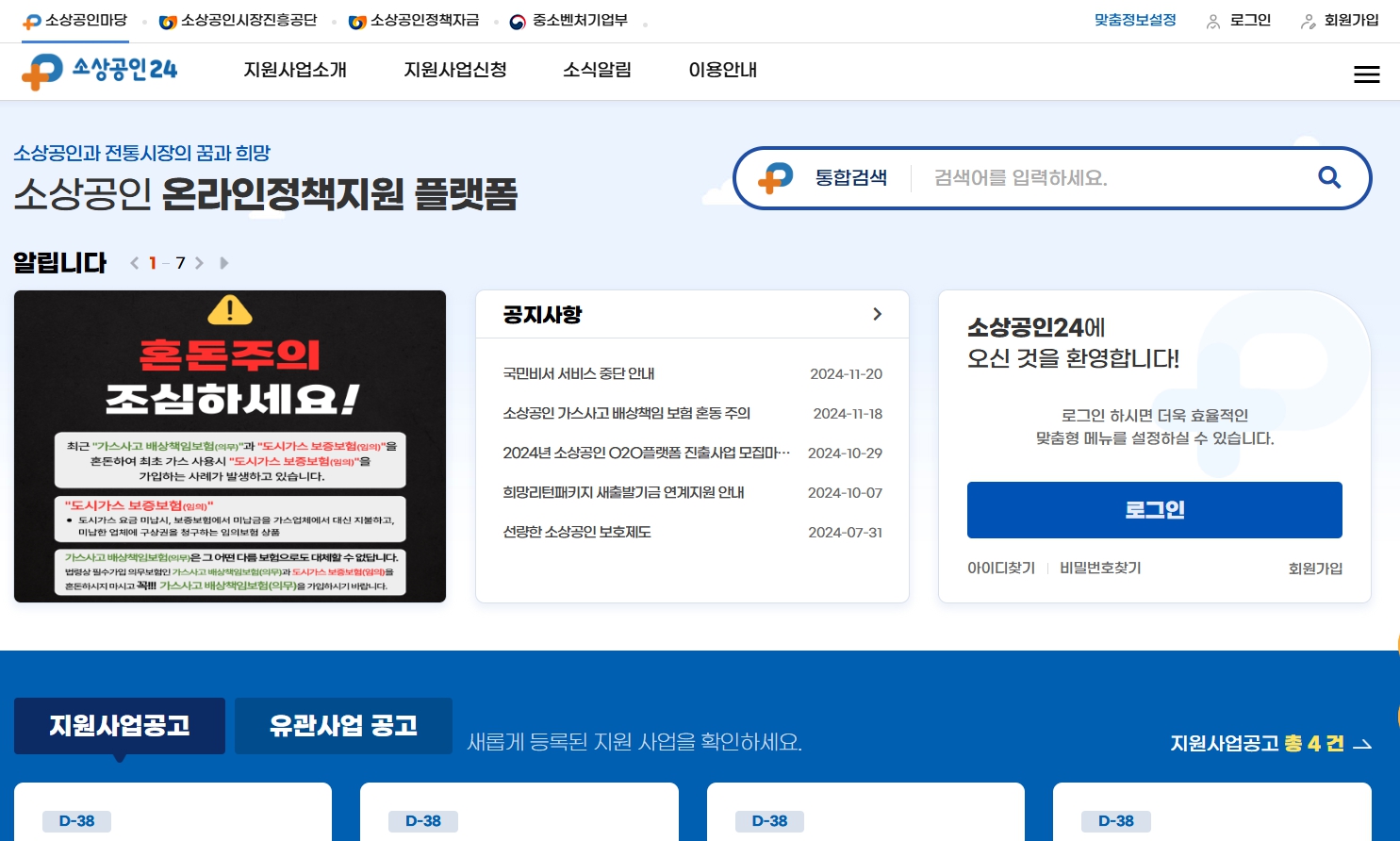Image resolution: width=1400 pixels, height=841 pixels.
Task: Click the 회원가입 person icon at top
Action: point(1309,21)
